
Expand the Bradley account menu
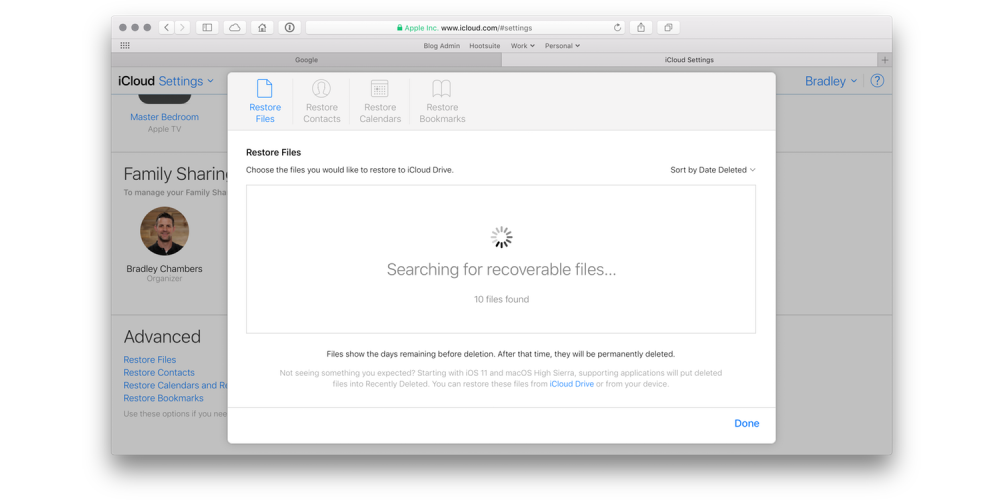click(830, 81)
